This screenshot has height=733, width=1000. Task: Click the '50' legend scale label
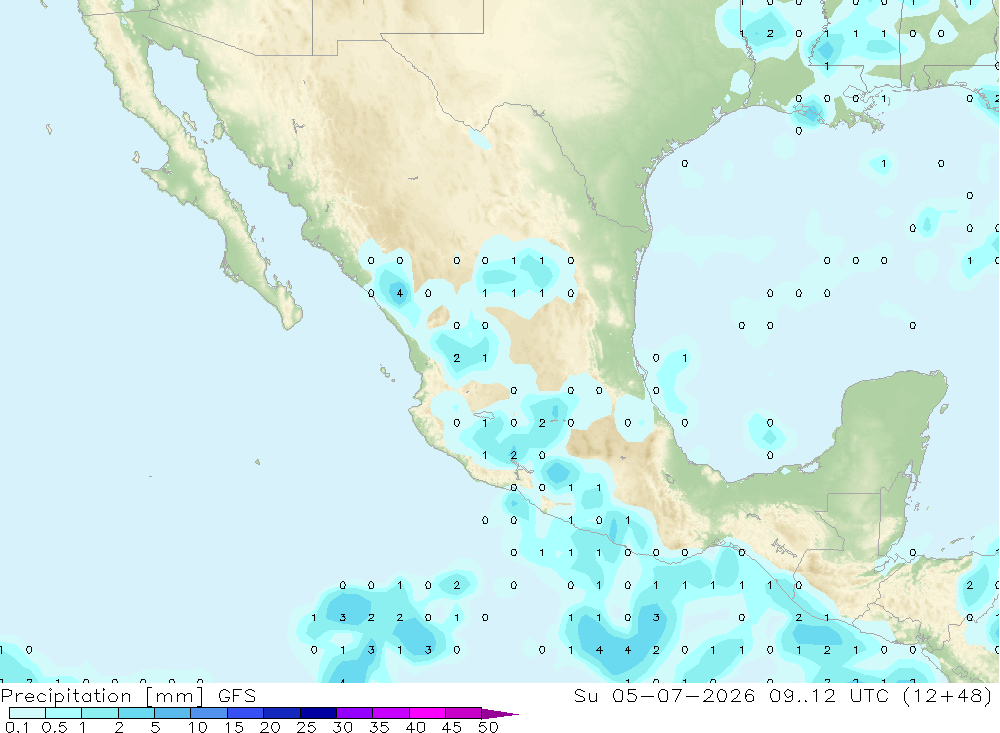pyautogui.click(x=488, y=727)
